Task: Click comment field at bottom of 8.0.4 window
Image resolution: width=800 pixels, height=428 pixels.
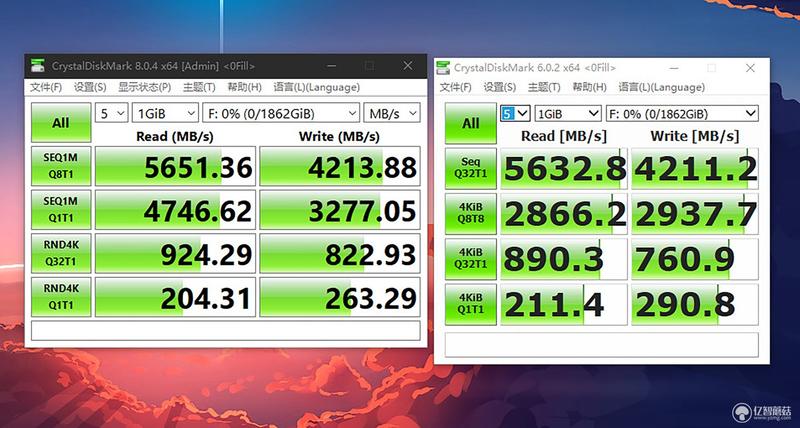Action: point(226,331)
